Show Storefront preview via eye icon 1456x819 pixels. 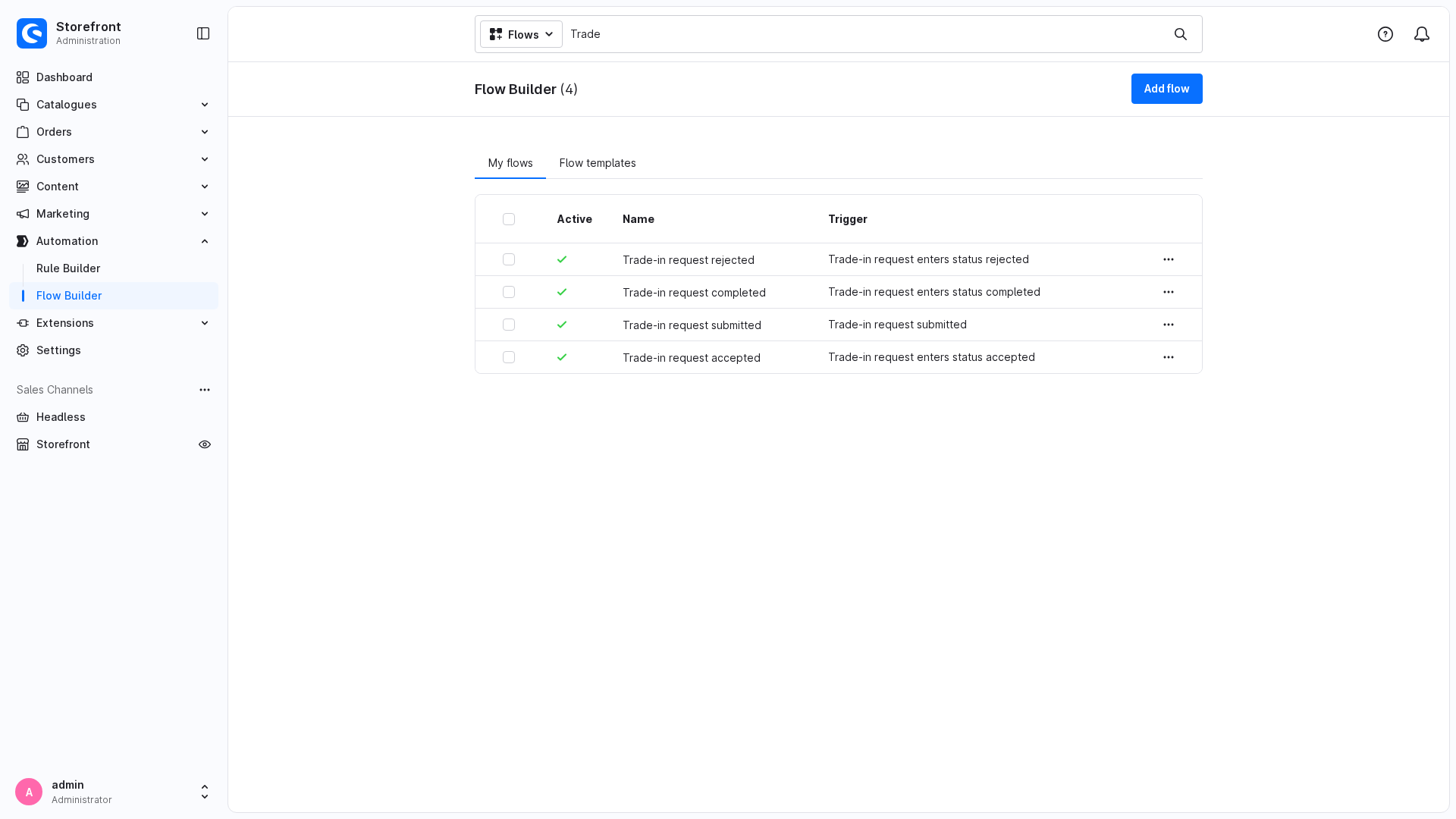tap(205, 444)
